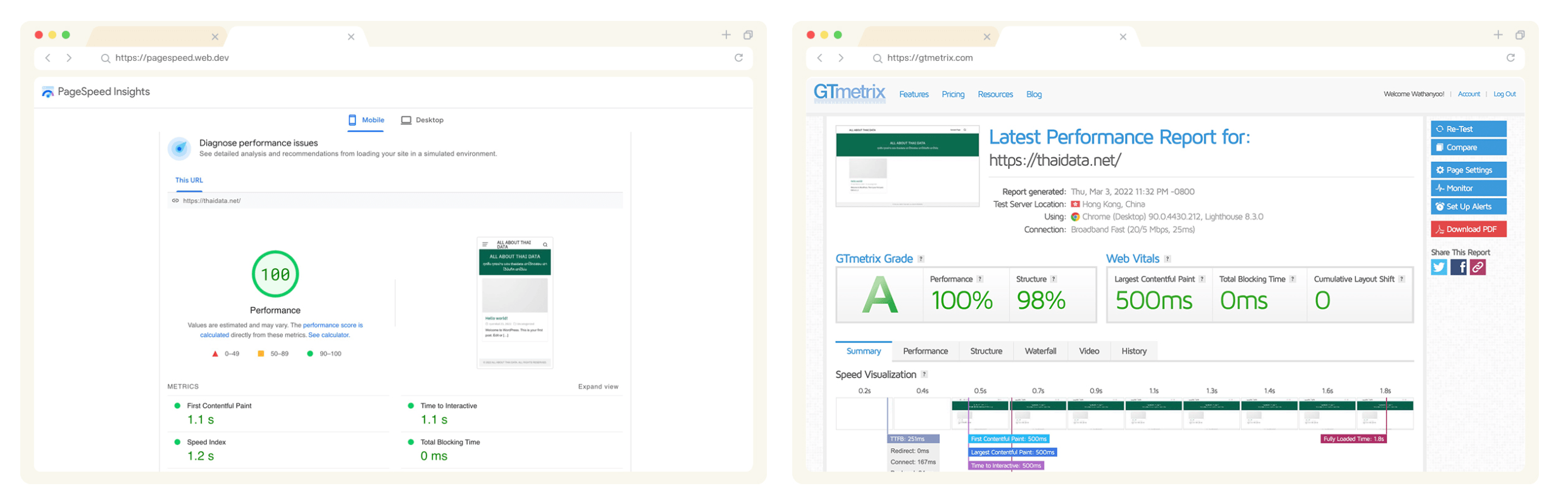Click Time to Interactive: 500ms marker
The width and height of the screenshot is (1568, 500).
click(1005, 466)
